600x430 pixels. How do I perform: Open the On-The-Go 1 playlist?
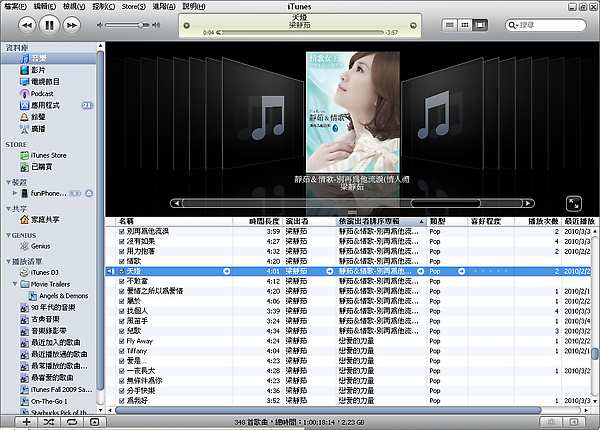click(x=49, y=401)
